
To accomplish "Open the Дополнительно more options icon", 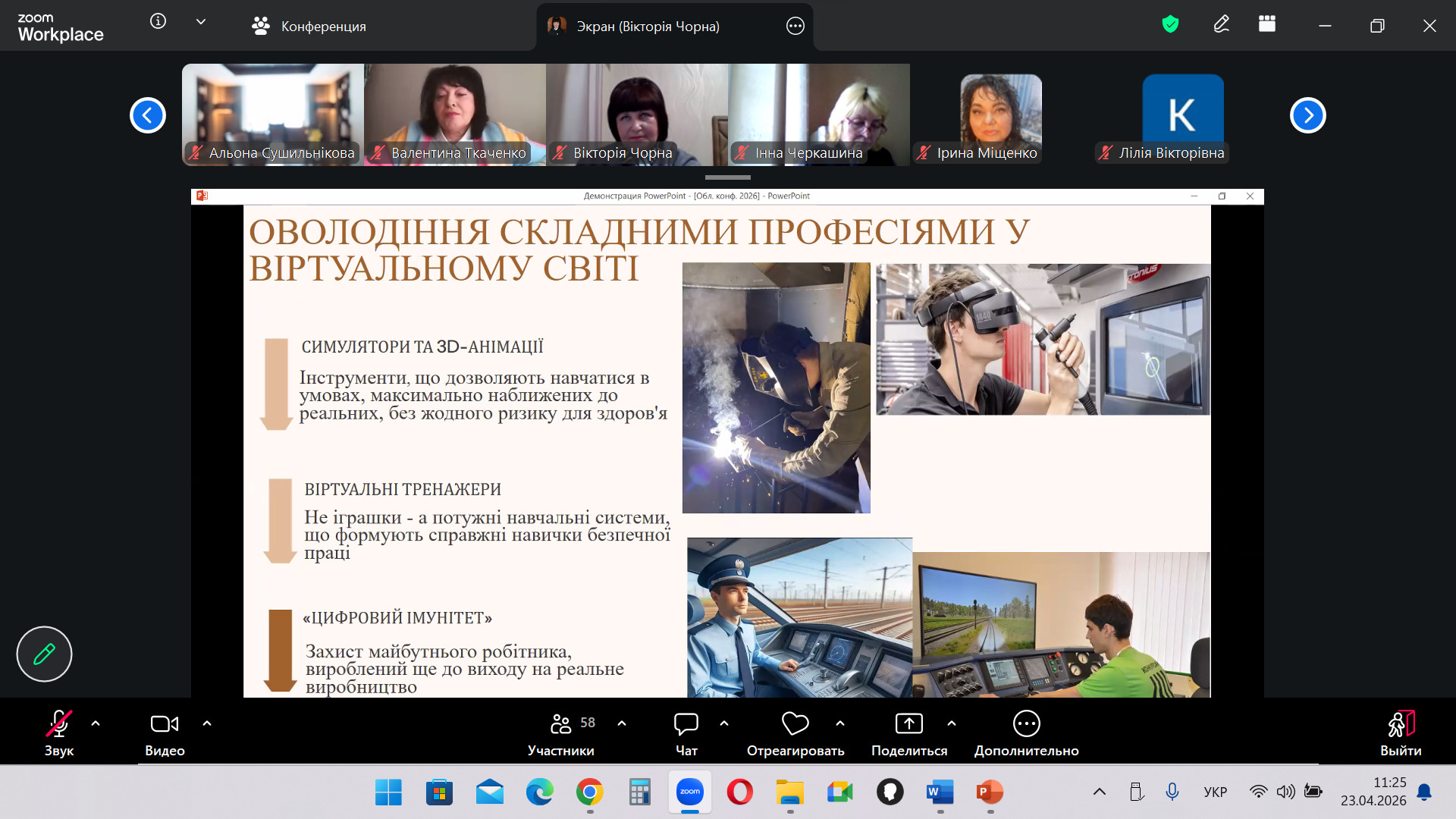I will [1026, 724].
